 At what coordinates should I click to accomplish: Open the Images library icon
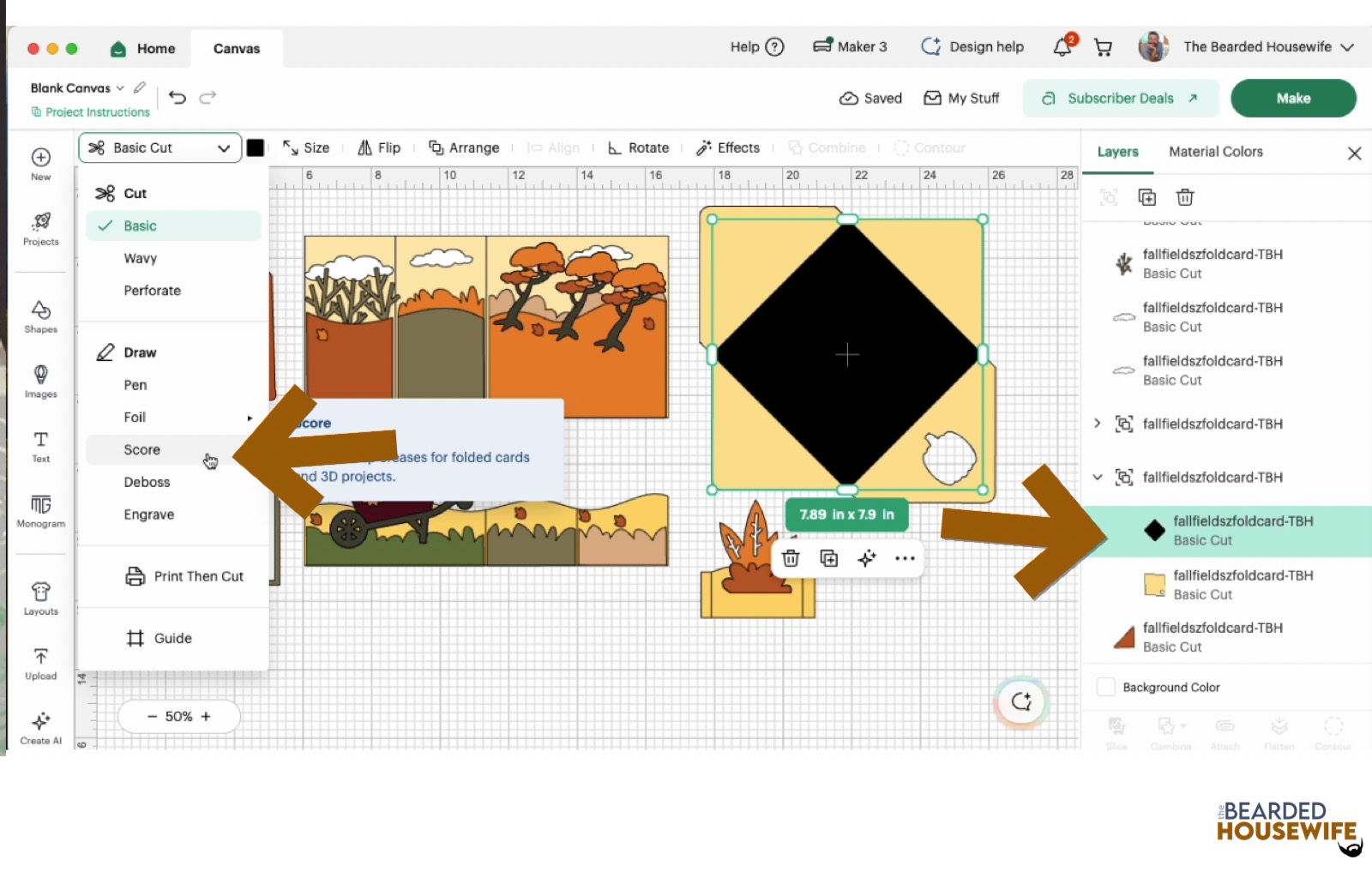[40, 382]
